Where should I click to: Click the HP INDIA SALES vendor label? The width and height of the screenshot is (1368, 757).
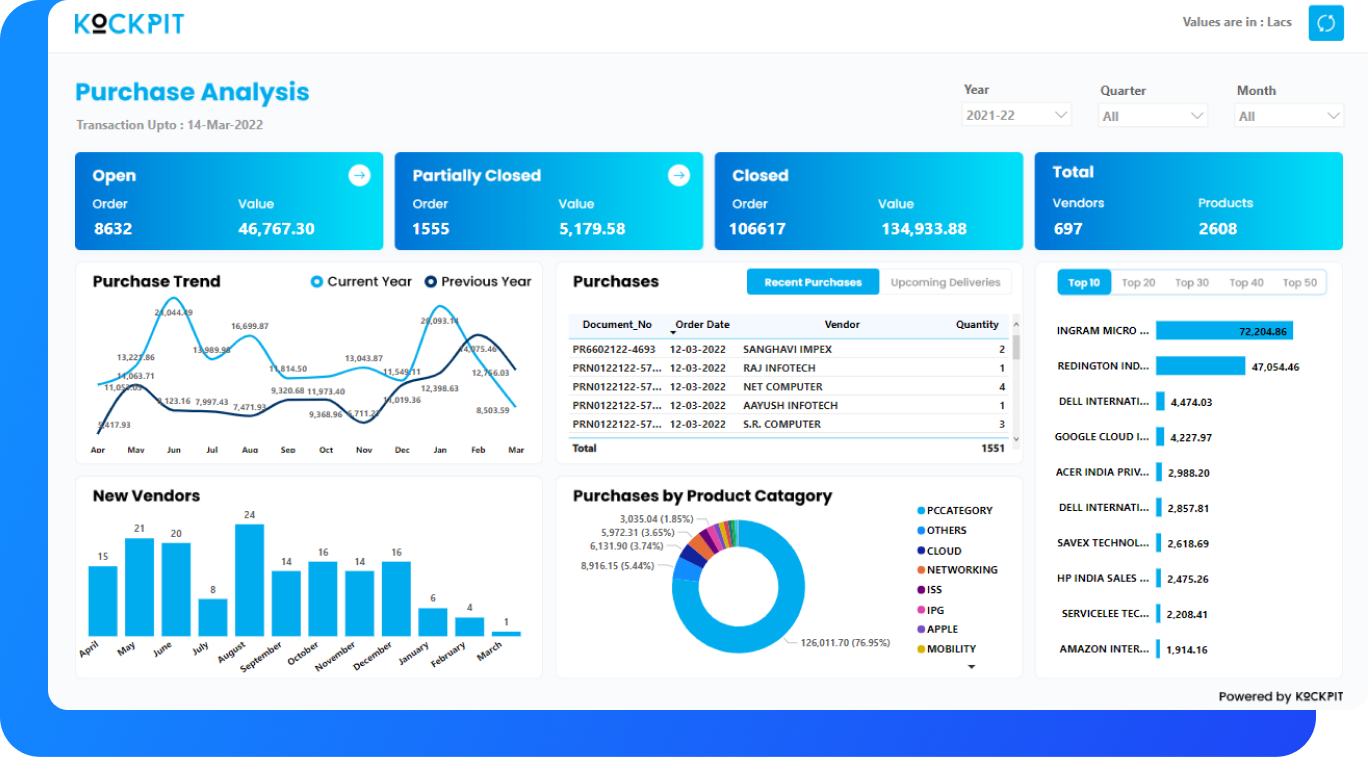click(1103, 578)
